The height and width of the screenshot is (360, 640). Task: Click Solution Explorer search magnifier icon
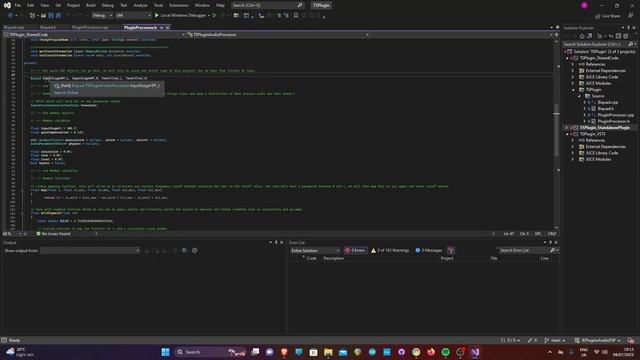[x=631, y=44]
